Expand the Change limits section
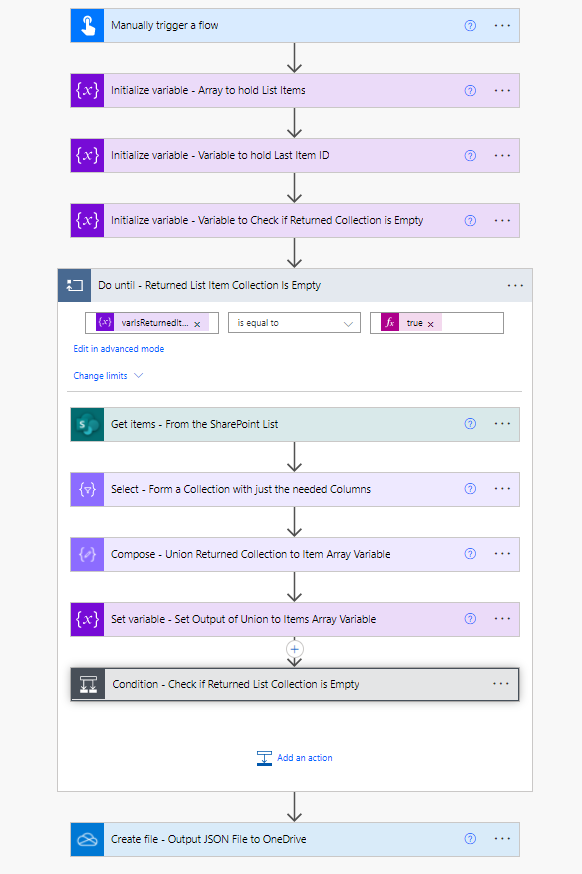Screen dimensions: 582x874 (x=108, y=376)
